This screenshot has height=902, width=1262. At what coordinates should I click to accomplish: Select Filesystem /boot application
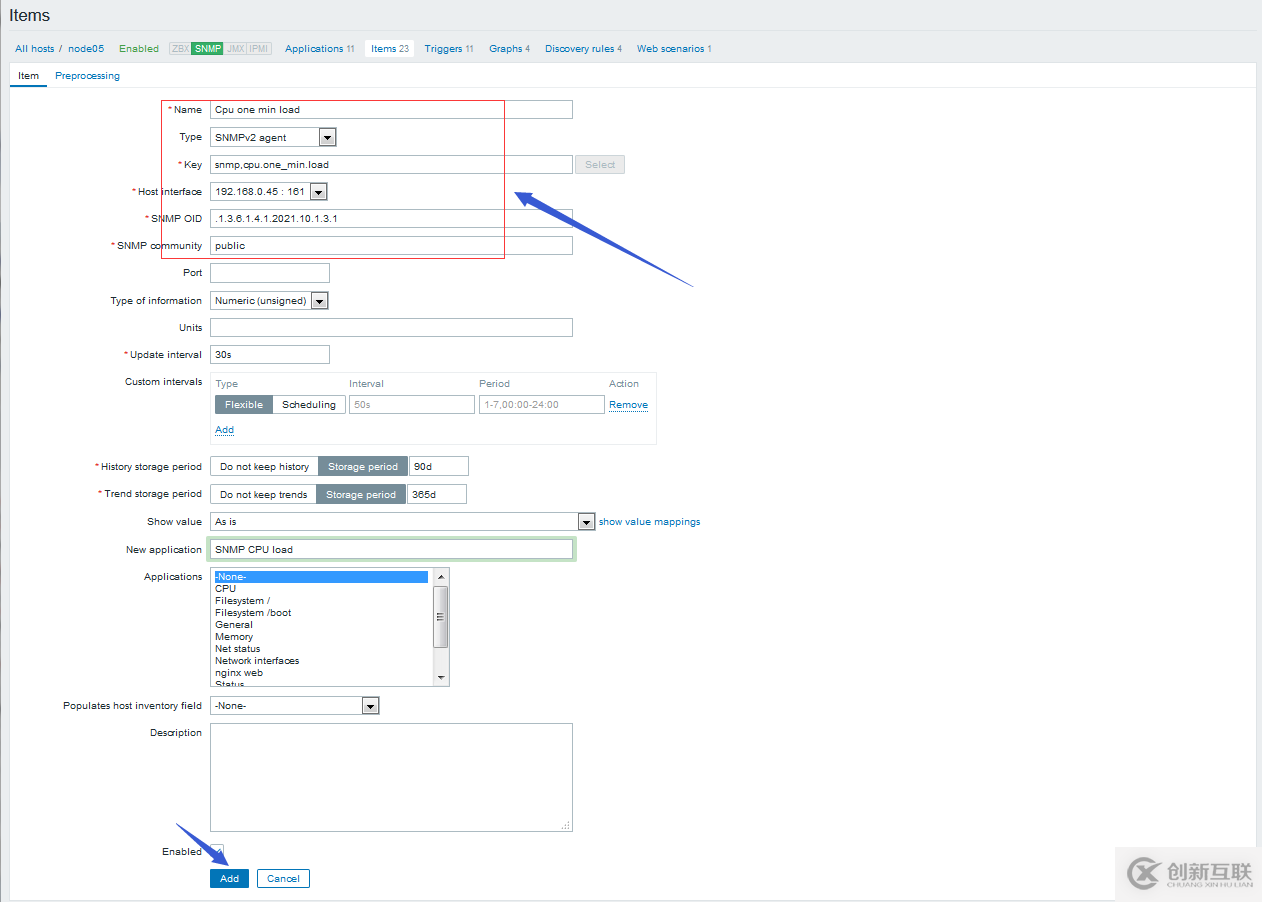(321, 613)
